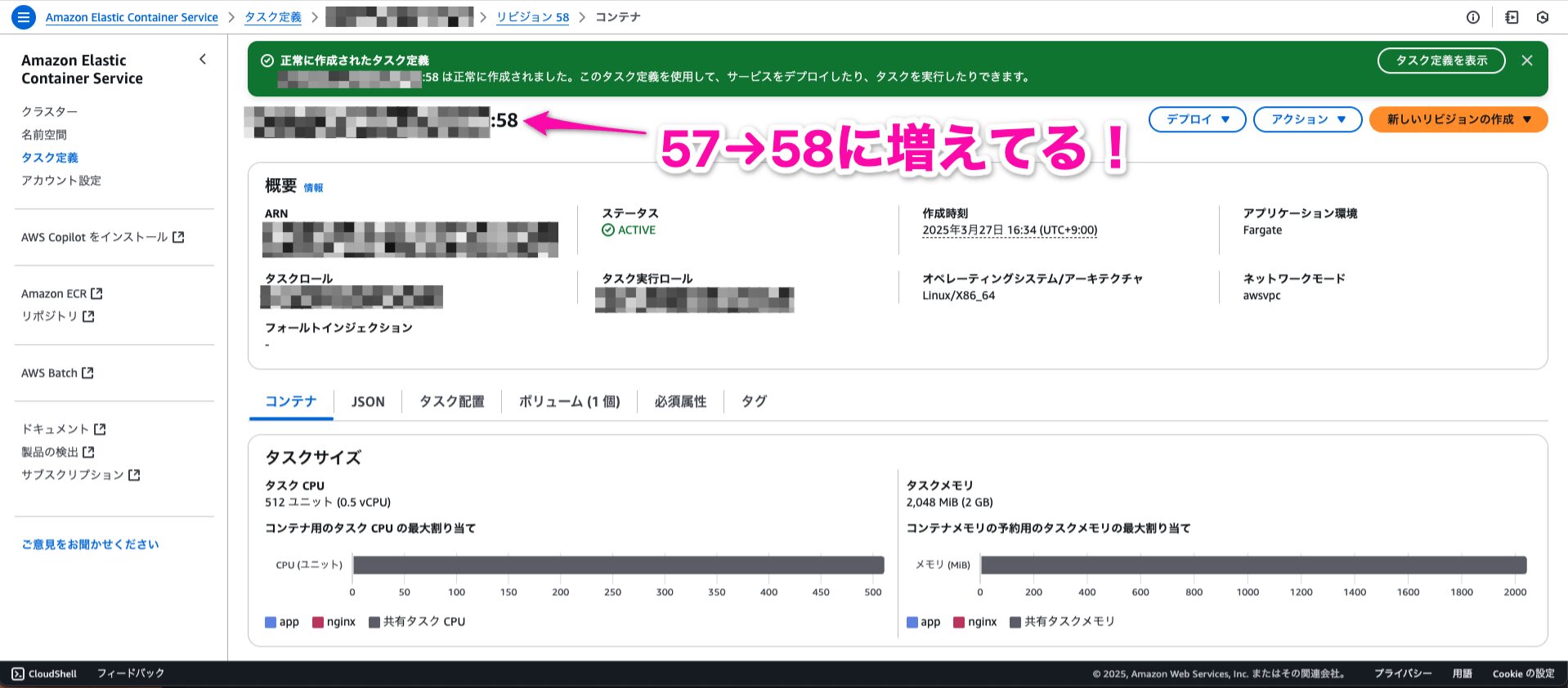
Task: Click the awsvpc network mode value
Action: click(1261, 296)
